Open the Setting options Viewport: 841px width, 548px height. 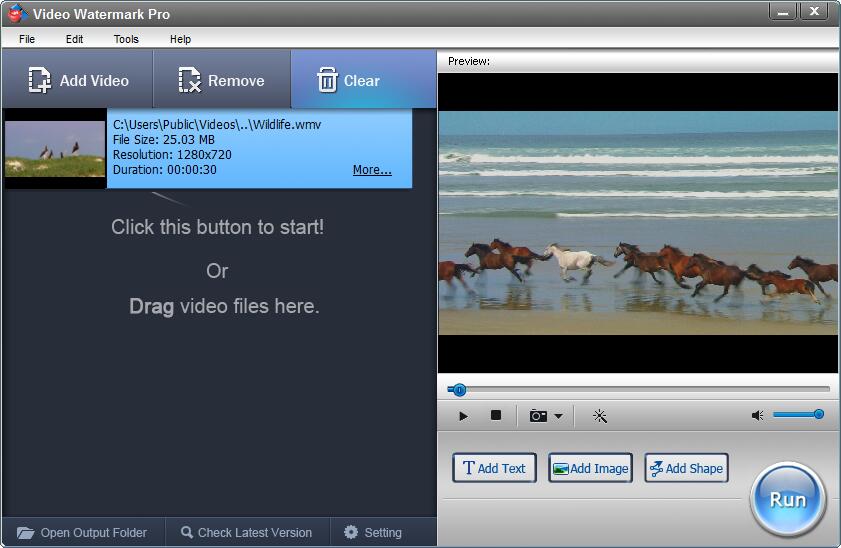373,532
